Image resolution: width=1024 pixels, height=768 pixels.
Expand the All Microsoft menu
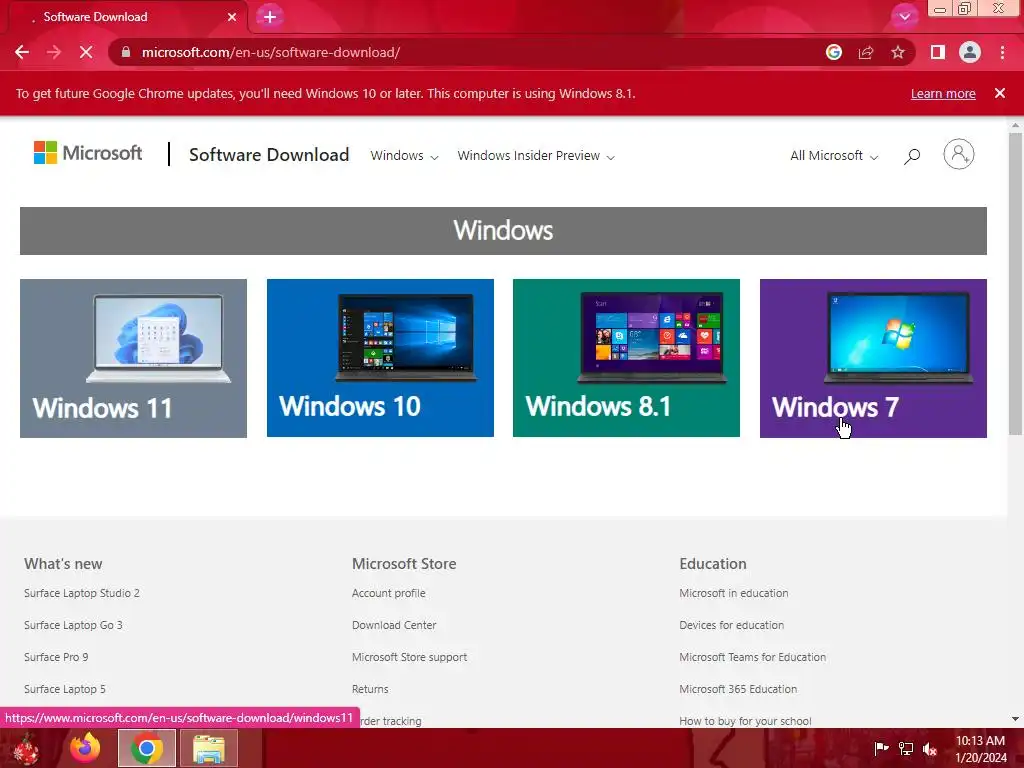pos(834,155)
